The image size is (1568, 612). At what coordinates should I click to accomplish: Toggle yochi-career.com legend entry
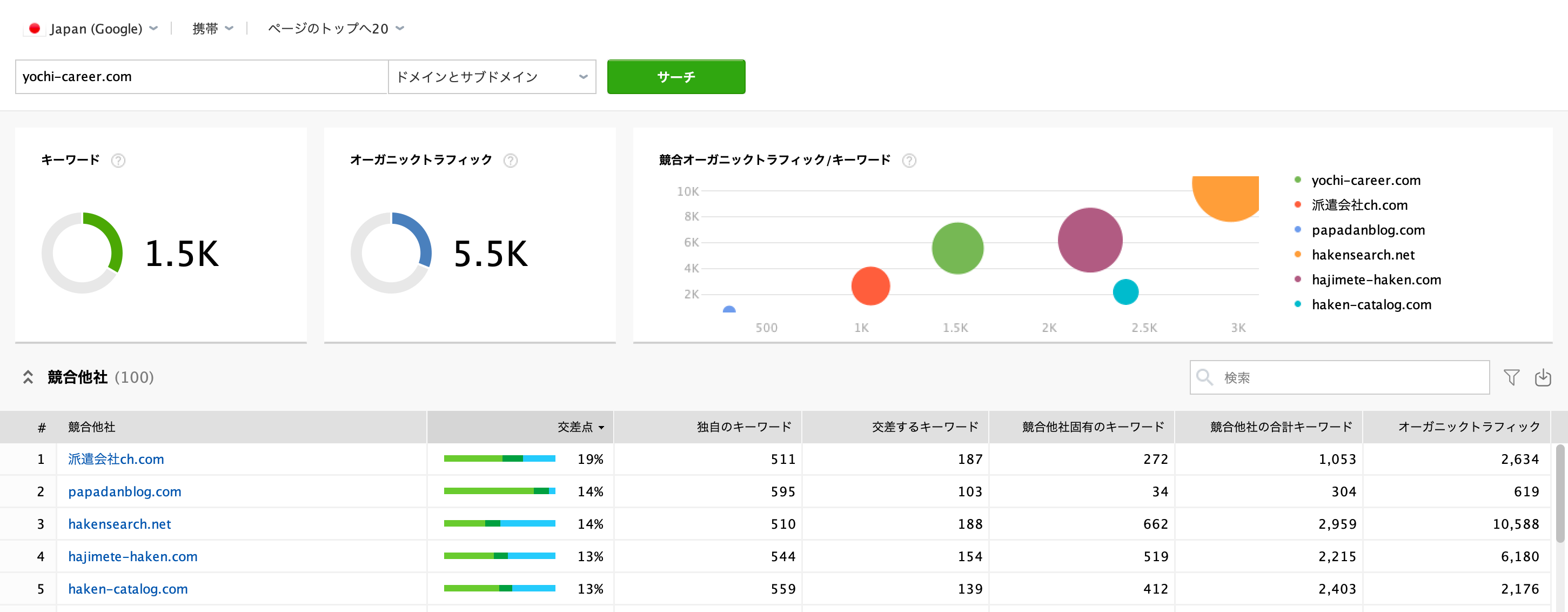point(1358,180)
